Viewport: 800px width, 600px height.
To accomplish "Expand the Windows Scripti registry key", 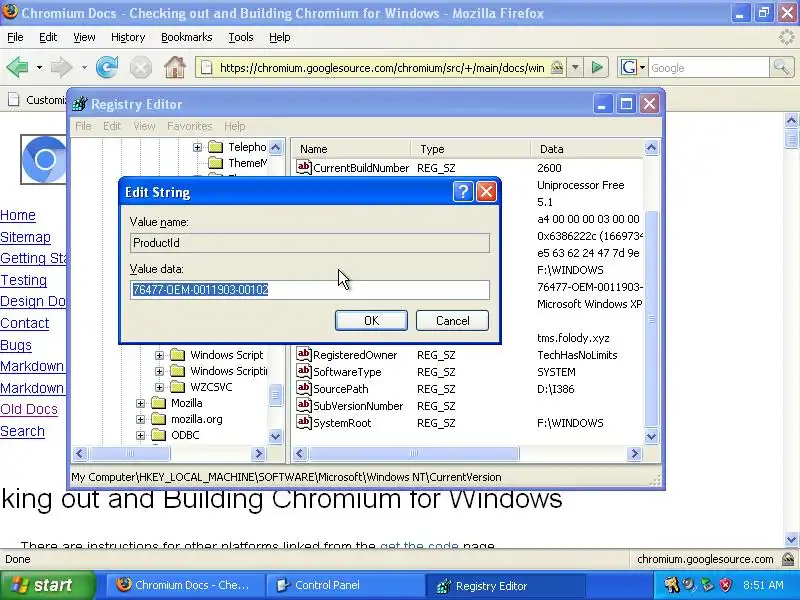I will coord(159,371).
